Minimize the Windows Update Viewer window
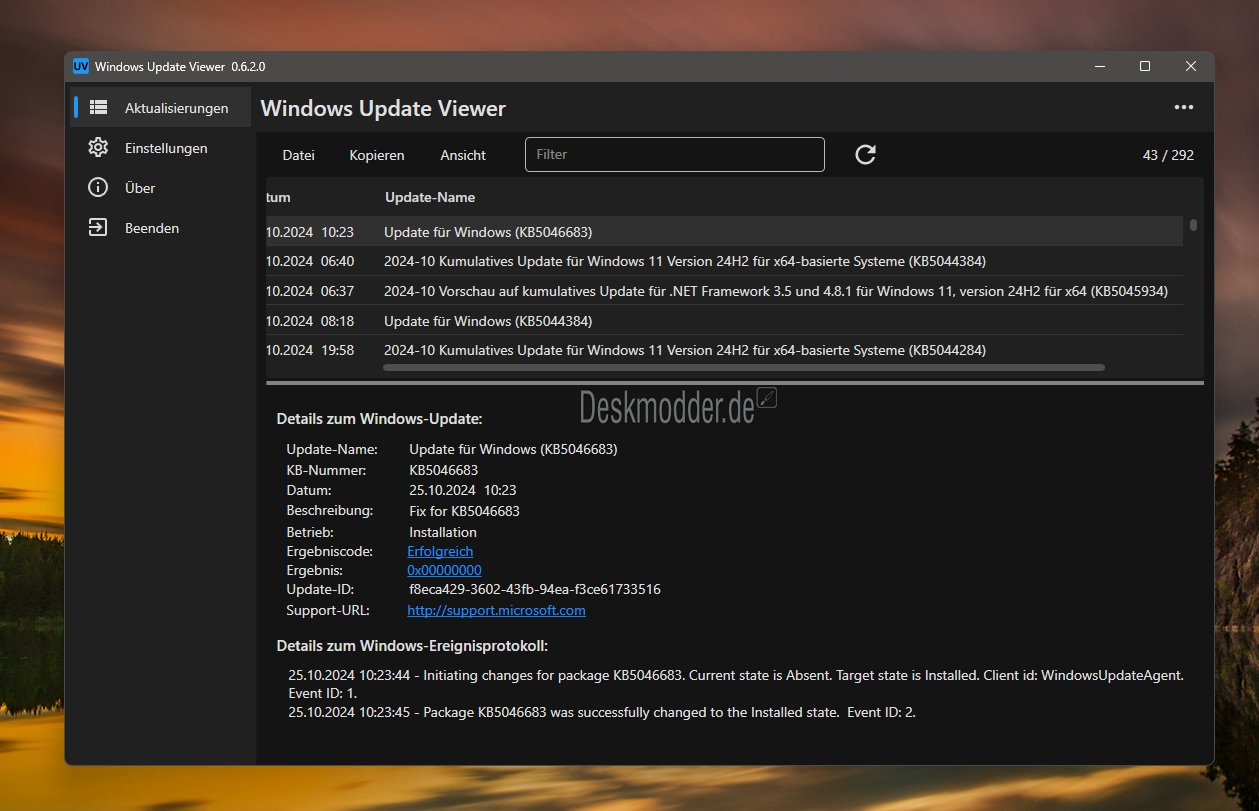 (x=1099, y=66)
